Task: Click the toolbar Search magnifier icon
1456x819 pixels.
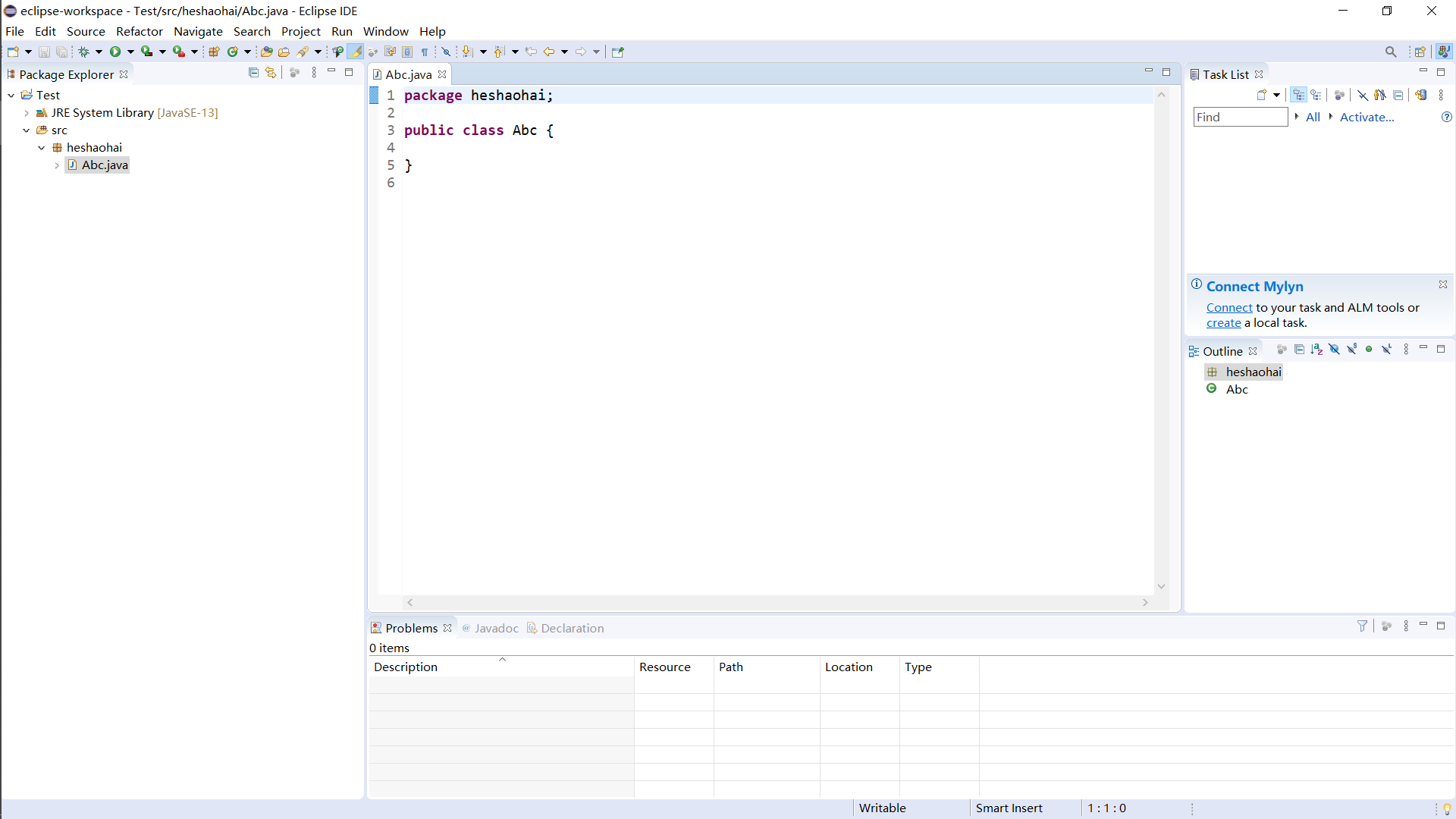Action: tap(1390, 52)
